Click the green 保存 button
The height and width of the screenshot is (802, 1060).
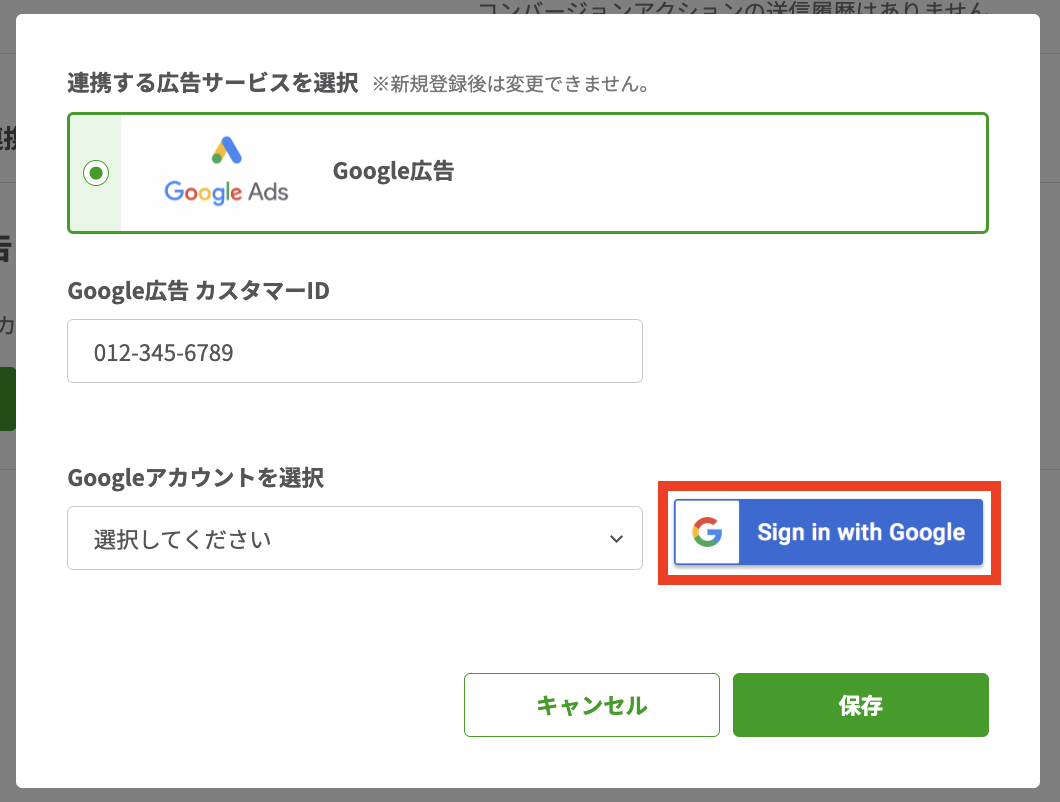[x=860, y=705]
